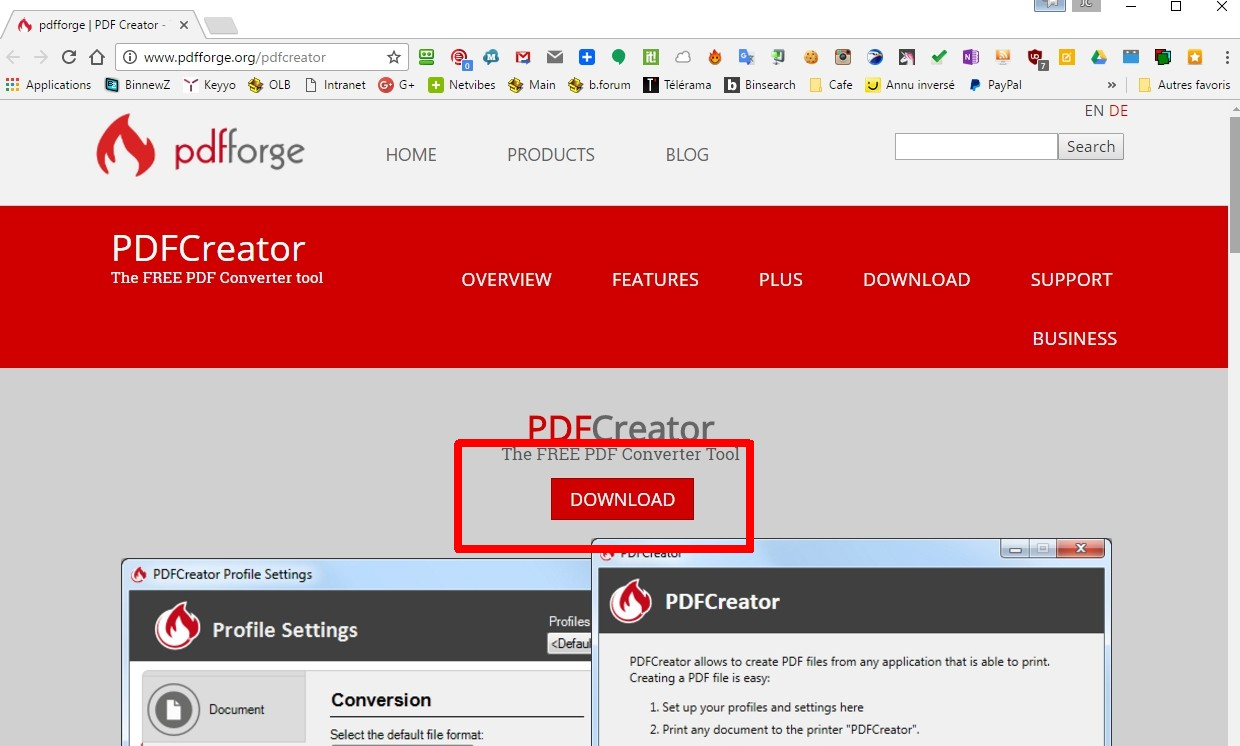Open DOWNLOAD in the red navigation bar
The width and height of the screenshot is (1240, 746).
click(x=917, y=280)
